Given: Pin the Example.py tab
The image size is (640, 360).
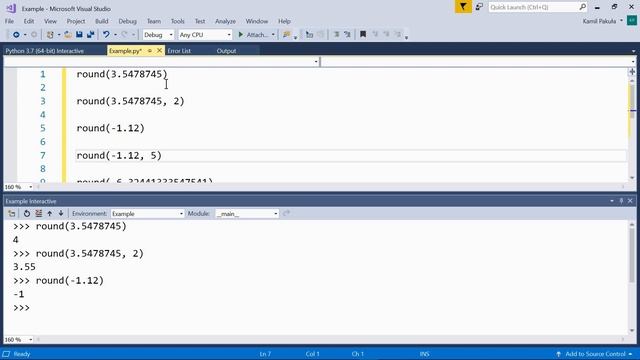Looking at the screenshot, I should coord(150,51).
